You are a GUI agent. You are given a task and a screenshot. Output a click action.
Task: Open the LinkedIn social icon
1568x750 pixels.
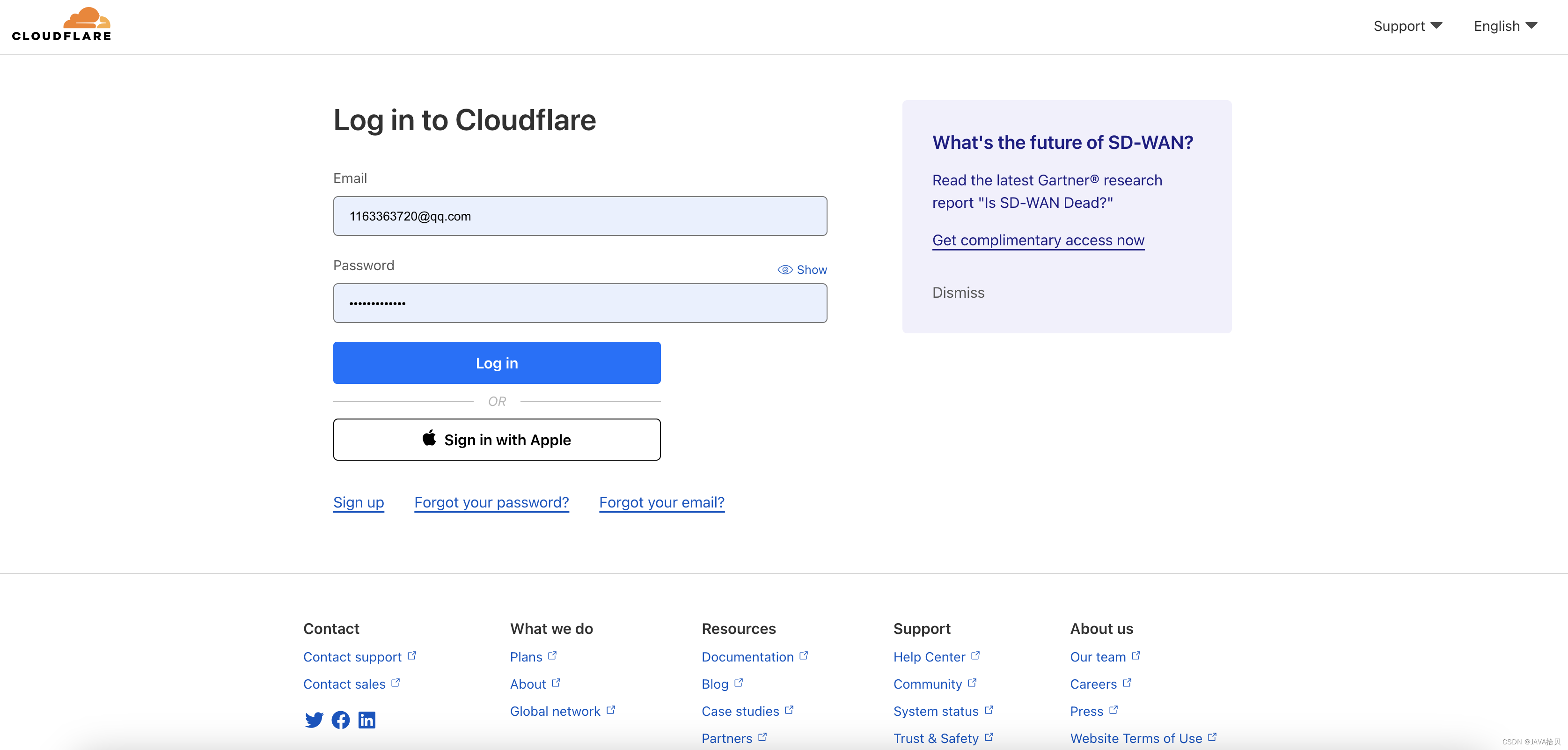point(366,720)
